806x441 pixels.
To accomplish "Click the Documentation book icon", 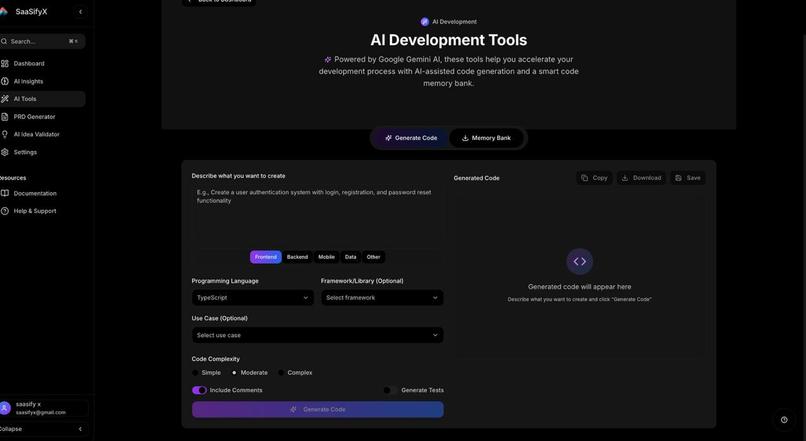I will (x=5, y=193).
